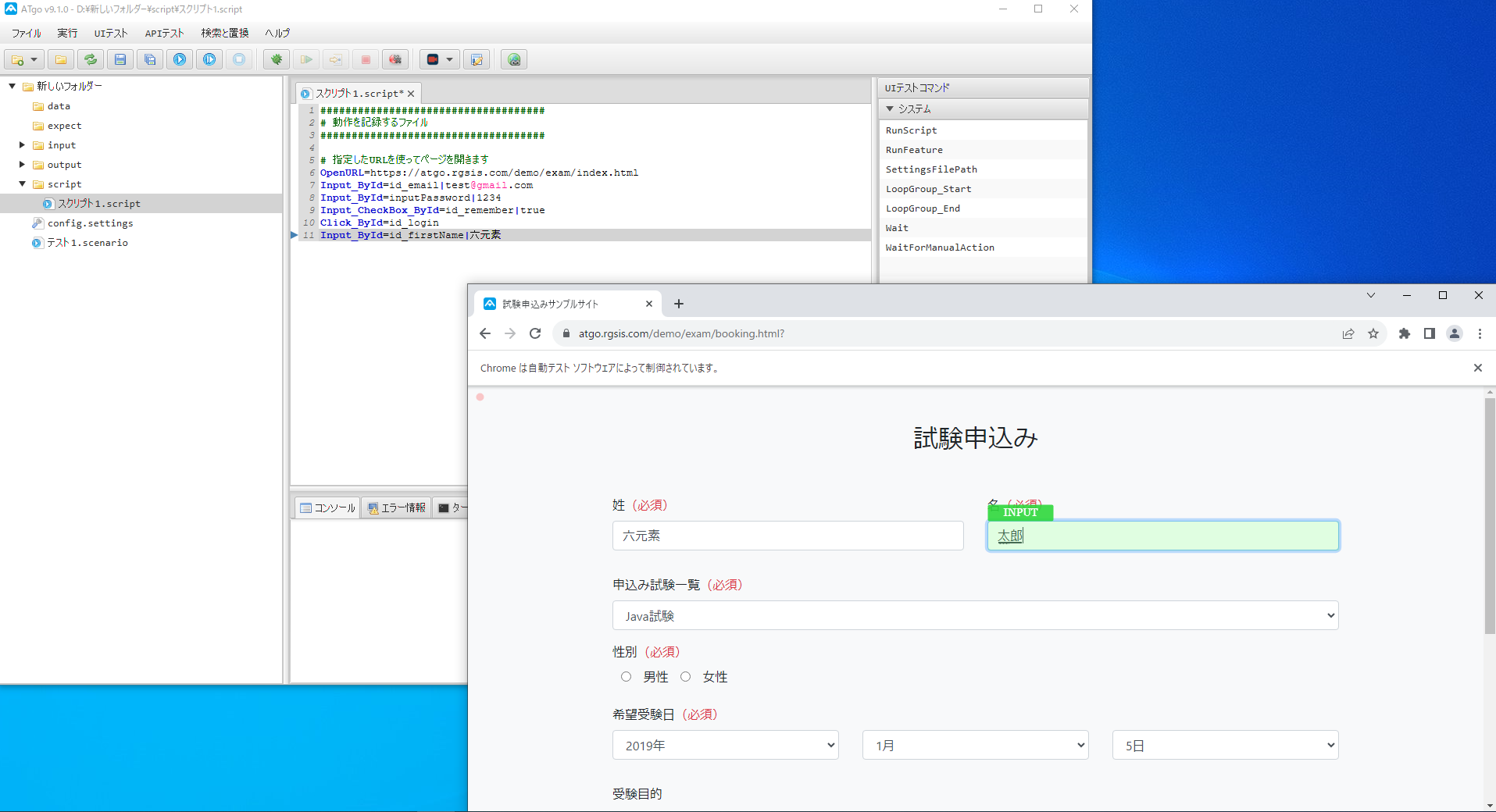The width and height of the screenshot is (1496, 812).
Task: Switch to the エラー情報 tab
Action: [396, 507]
